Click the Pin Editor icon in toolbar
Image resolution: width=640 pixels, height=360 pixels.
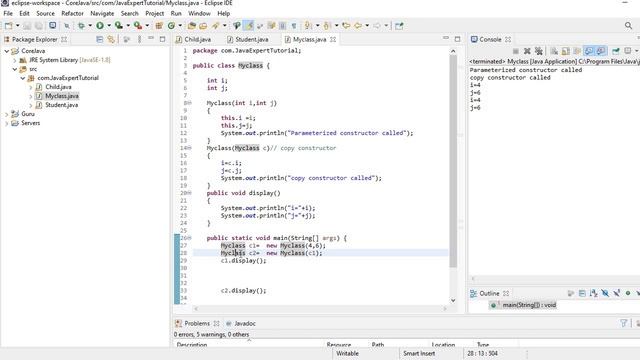point(399,26)
